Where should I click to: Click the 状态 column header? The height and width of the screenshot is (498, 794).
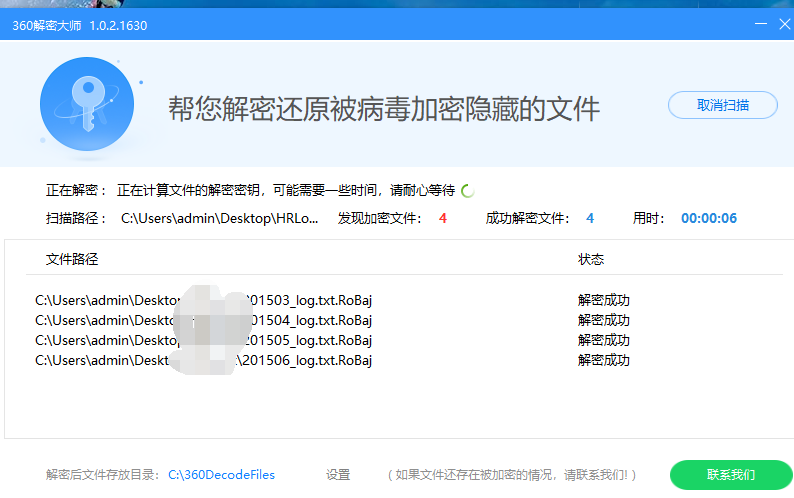click(x=591, y=259)
